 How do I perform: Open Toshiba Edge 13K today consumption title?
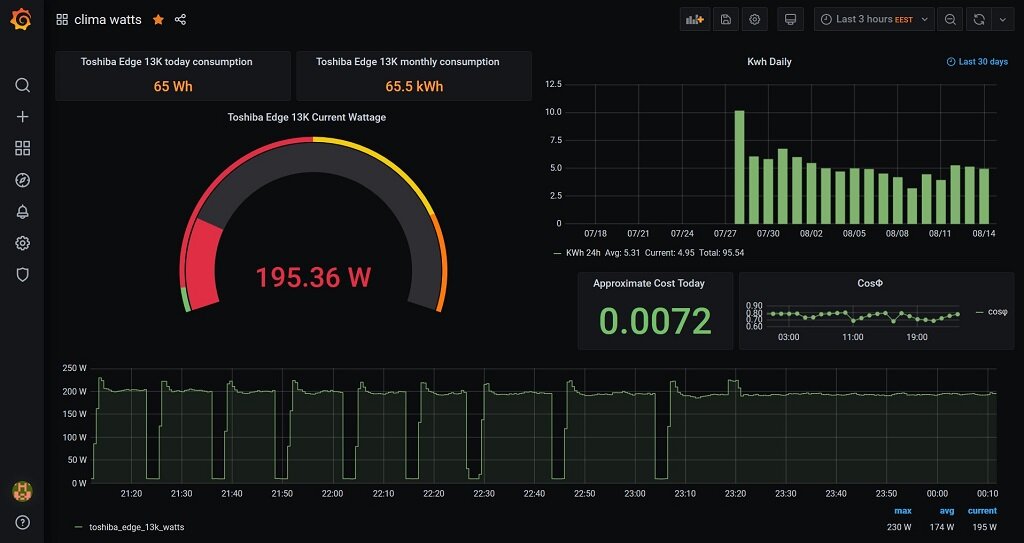[x=167, y=62]
